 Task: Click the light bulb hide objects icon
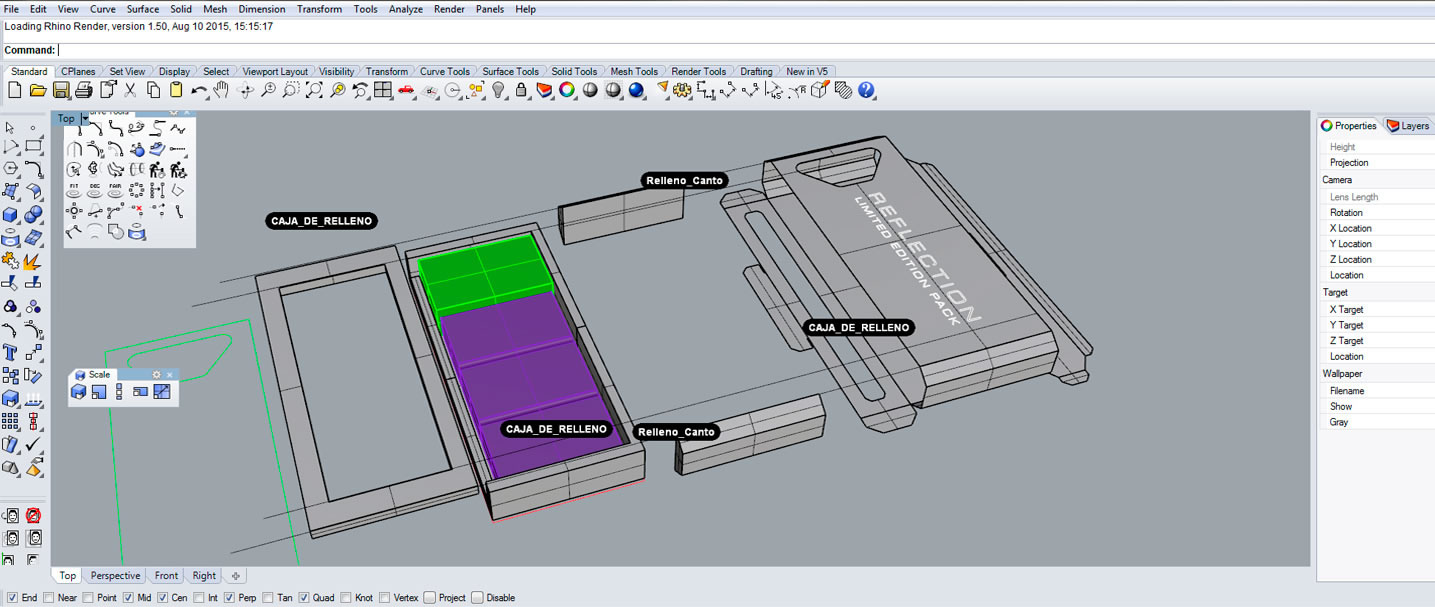coord(498,90)
